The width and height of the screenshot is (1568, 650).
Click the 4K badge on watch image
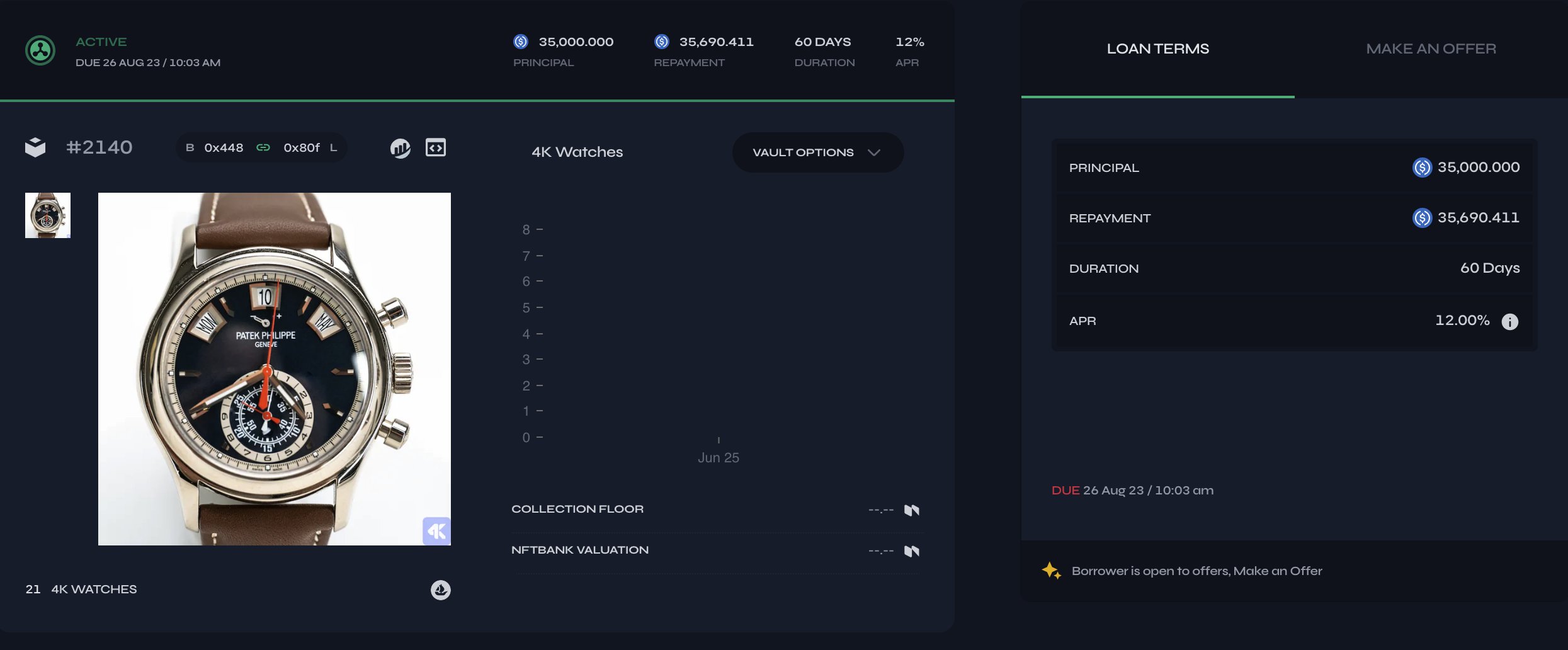pos(436,531)
